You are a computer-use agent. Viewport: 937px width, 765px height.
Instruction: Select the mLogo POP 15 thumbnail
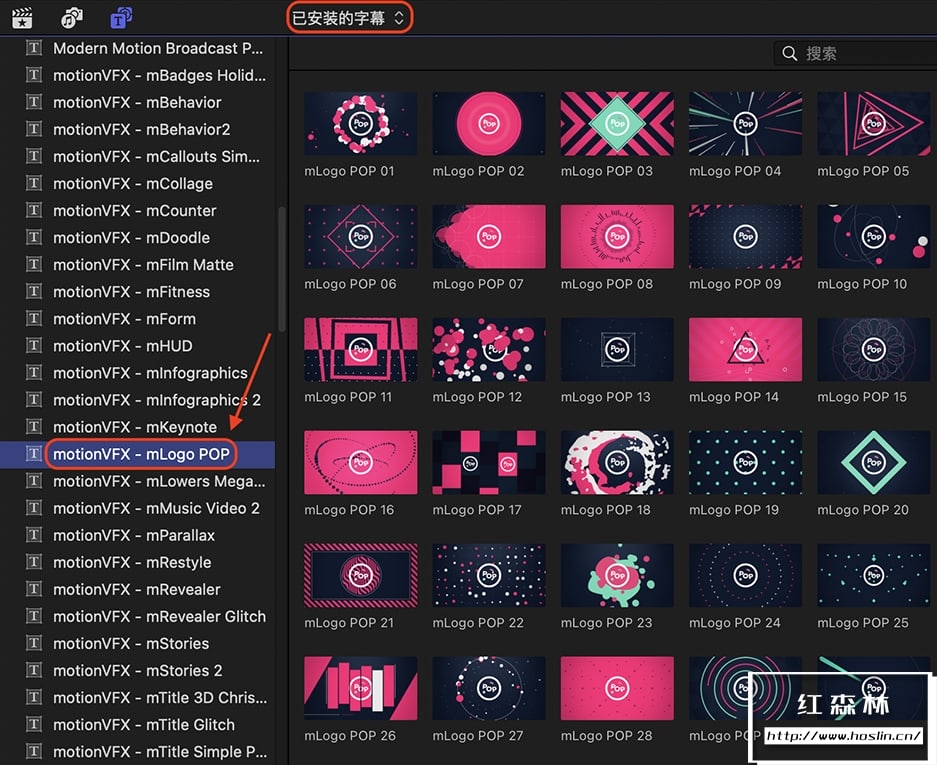874,350
